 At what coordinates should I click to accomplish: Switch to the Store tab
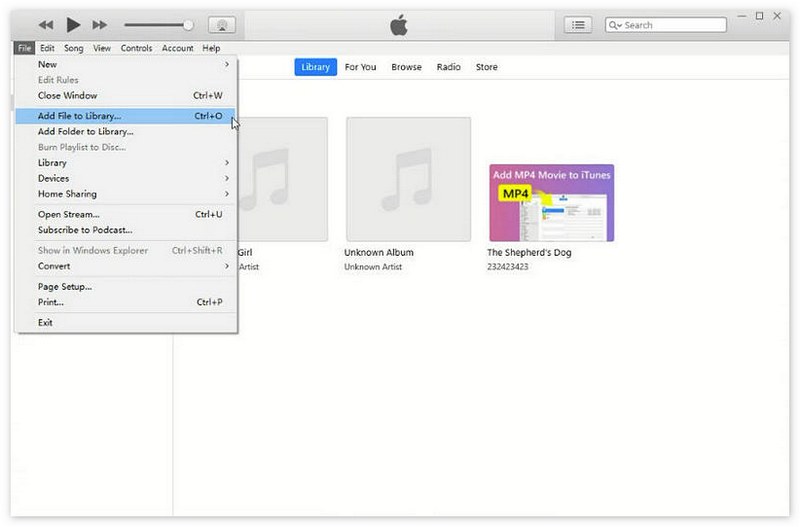pos(486,67)
